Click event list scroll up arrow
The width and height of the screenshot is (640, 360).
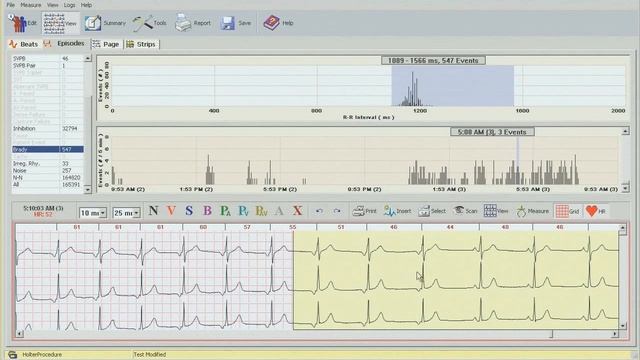[x=88, y=59]
